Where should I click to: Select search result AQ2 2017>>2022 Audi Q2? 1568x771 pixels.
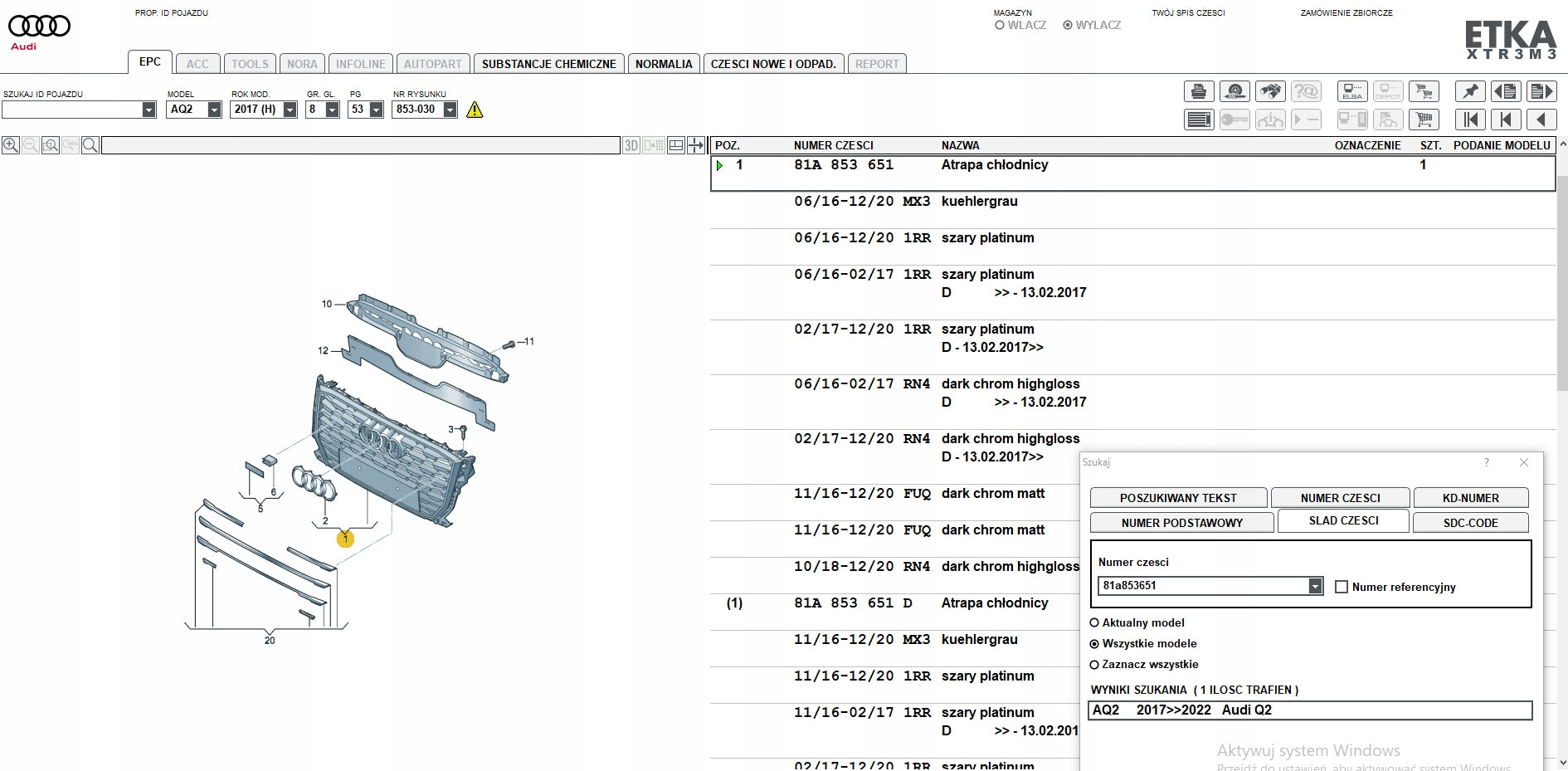1309,710
